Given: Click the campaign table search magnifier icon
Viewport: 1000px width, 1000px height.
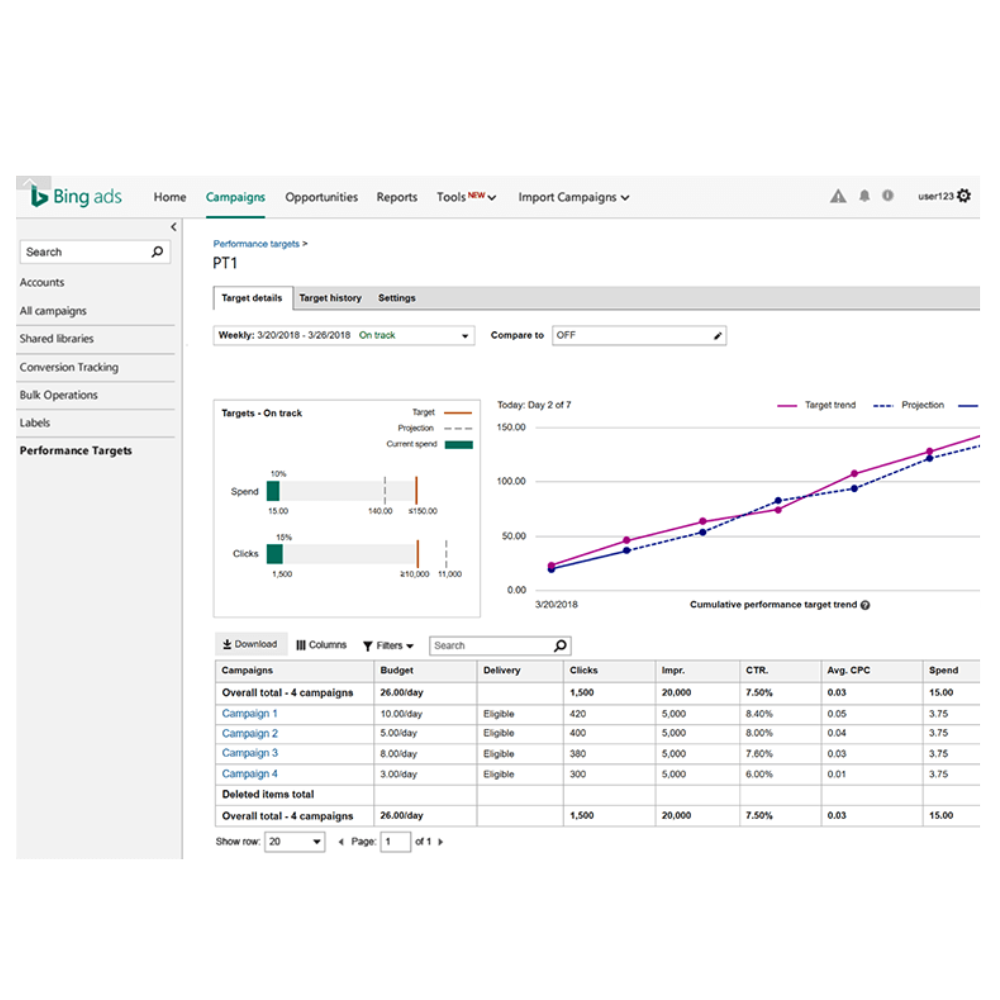Looking at the screenshot, I should coord(560,646).
